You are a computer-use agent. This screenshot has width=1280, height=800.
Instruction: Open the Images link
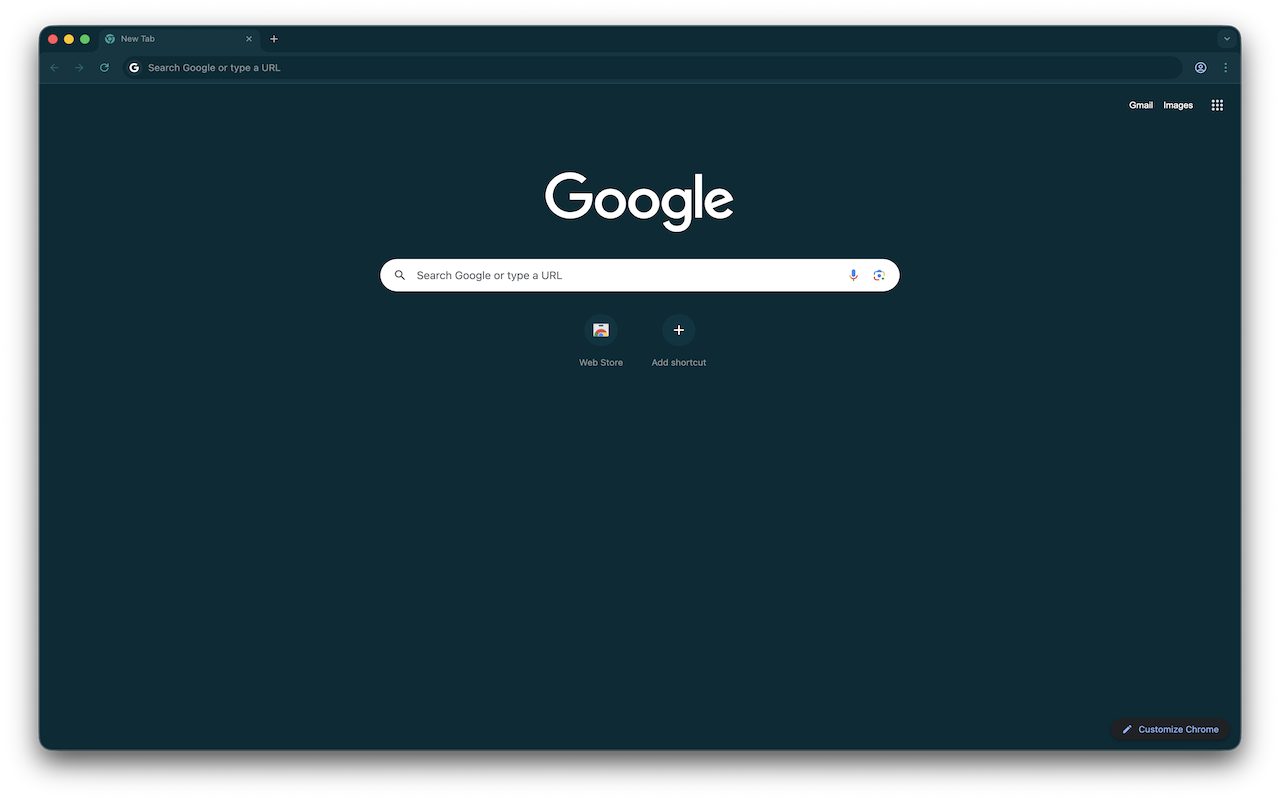click(x=1178, y=105)
